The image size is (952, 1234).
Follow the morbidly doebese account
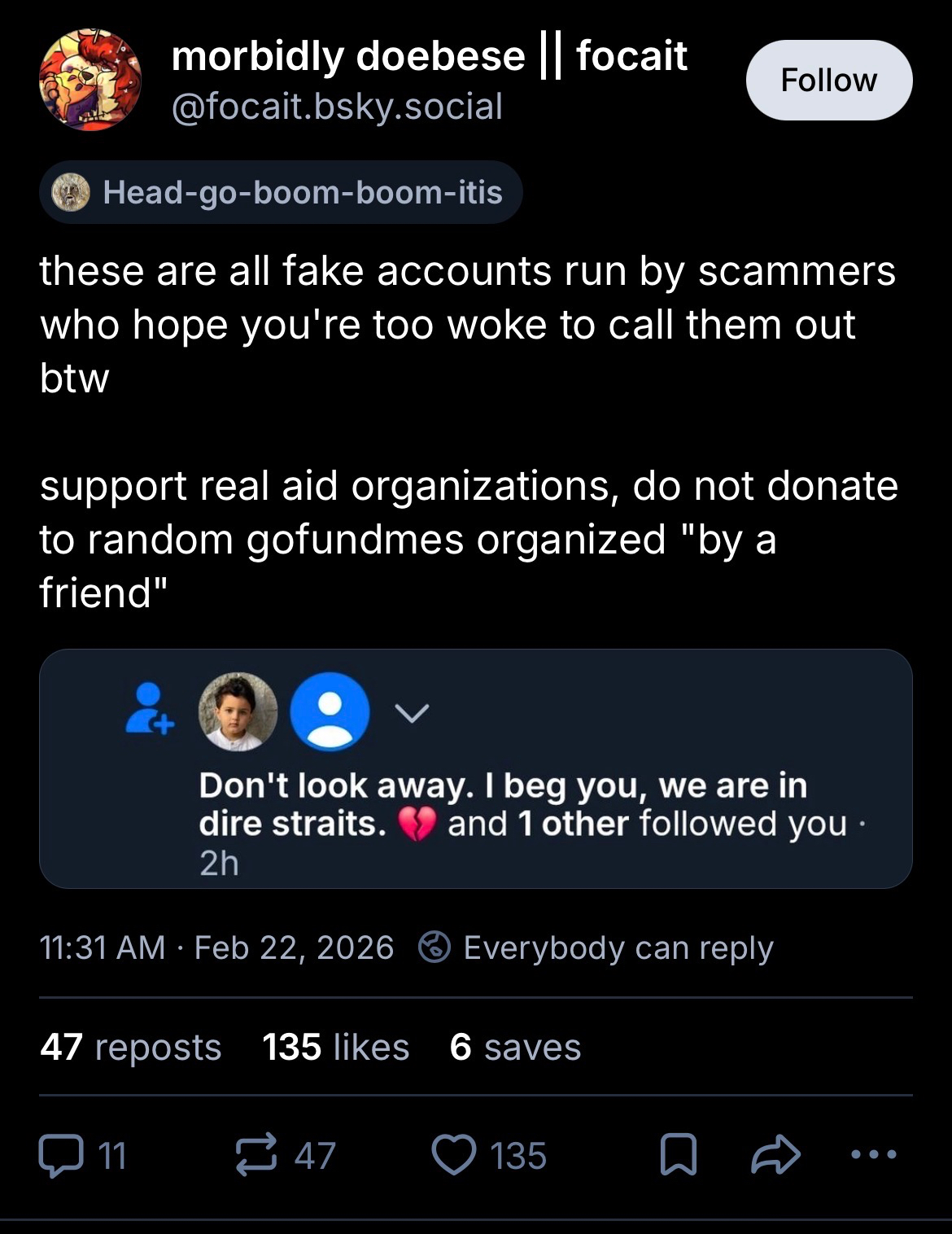tap(828, 81)
